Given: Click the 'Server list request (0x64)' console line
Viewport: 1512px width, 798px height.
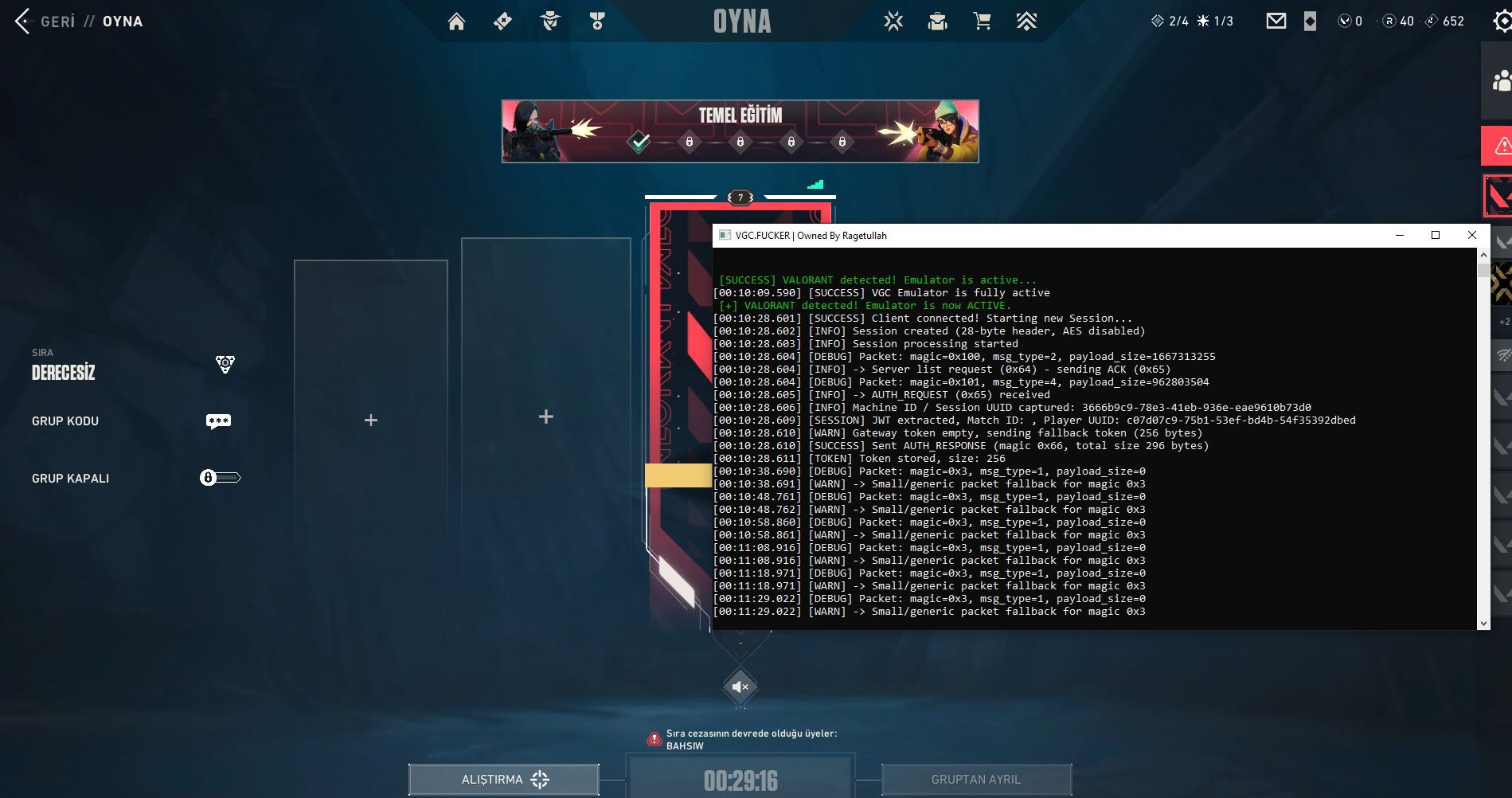Looking at the screenshot, I should 942,370.
